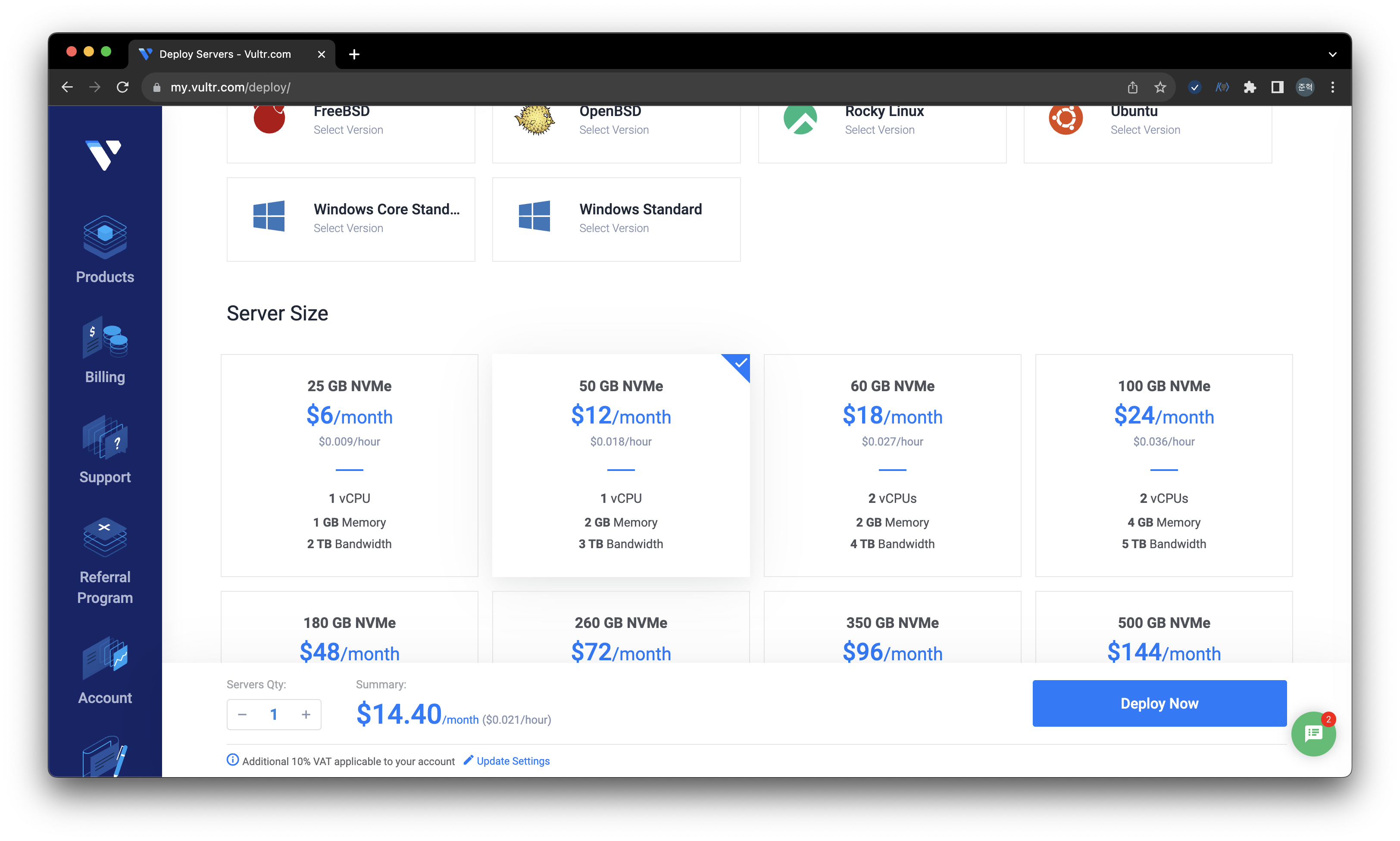Choose the 25 GB NVMe $6/month plan
Image resolution: width=1400 pixels, height=841 pixels.
(350, 465)
